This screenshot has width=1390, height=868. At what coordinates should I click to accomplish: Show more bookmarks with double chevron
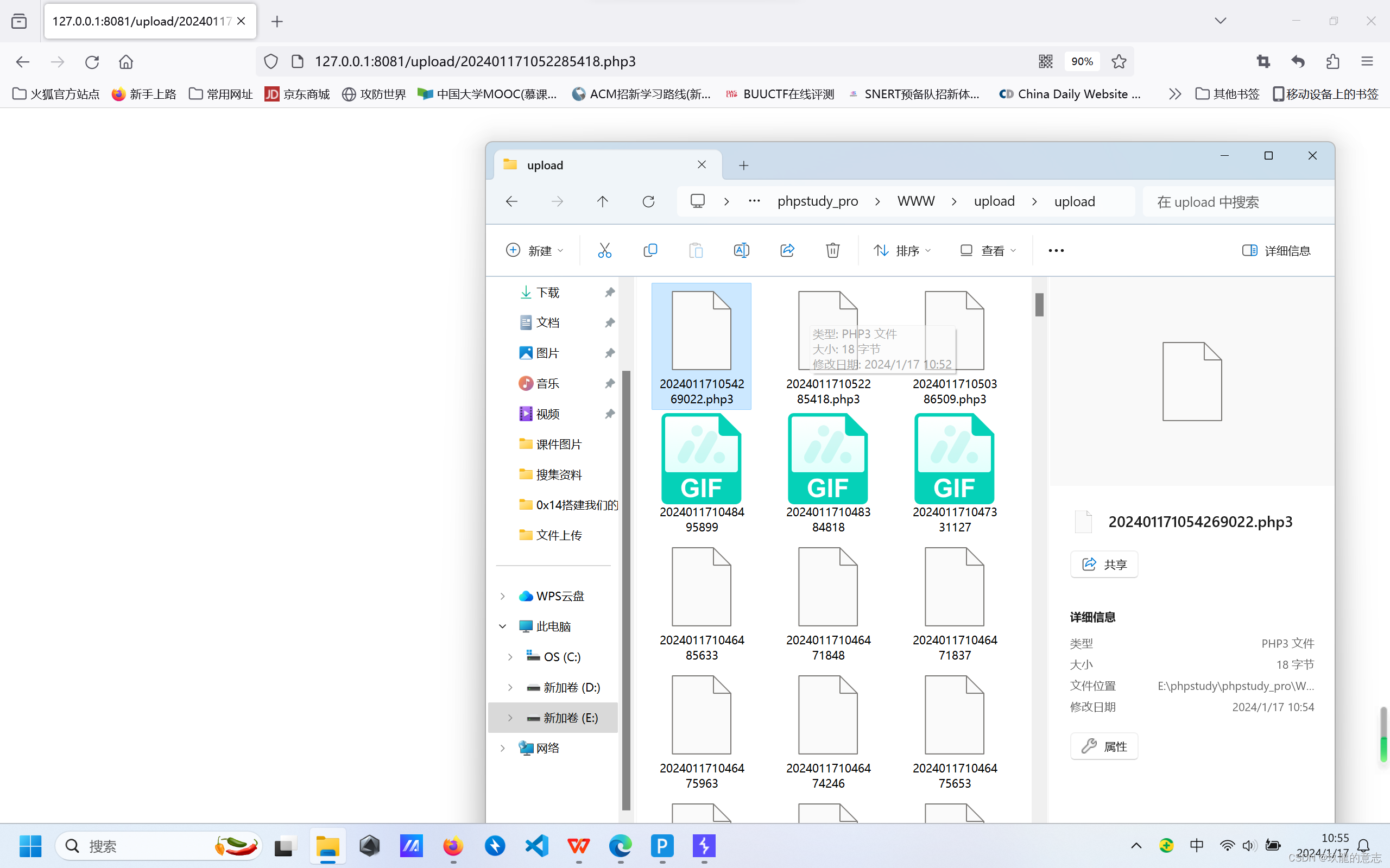1174,93
